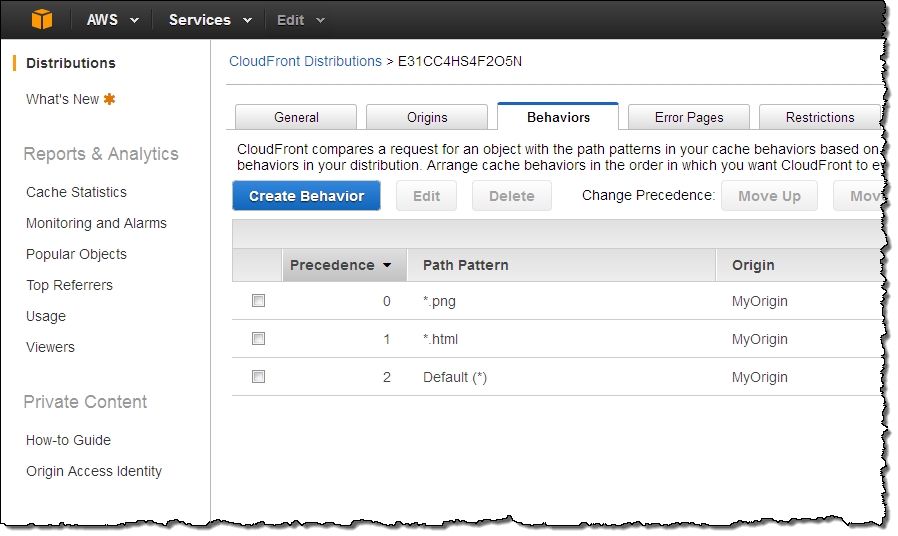This screenshot has height=536, width=898.
Task: Click the Path Pattern column header
Action: coord(465,265)
